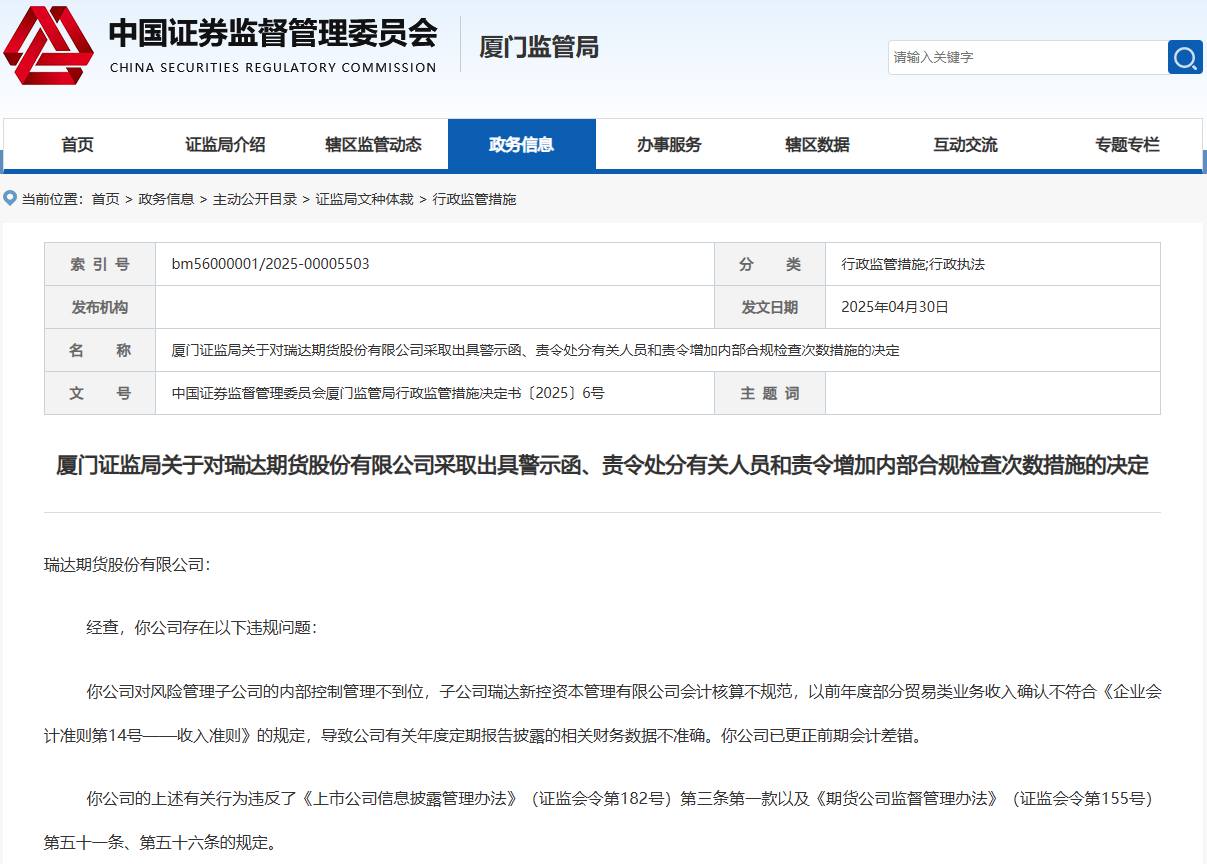Viewport: 1207px width, 864px height.
Task: Open the 互动交流 navigation tab
Action: 965,145
